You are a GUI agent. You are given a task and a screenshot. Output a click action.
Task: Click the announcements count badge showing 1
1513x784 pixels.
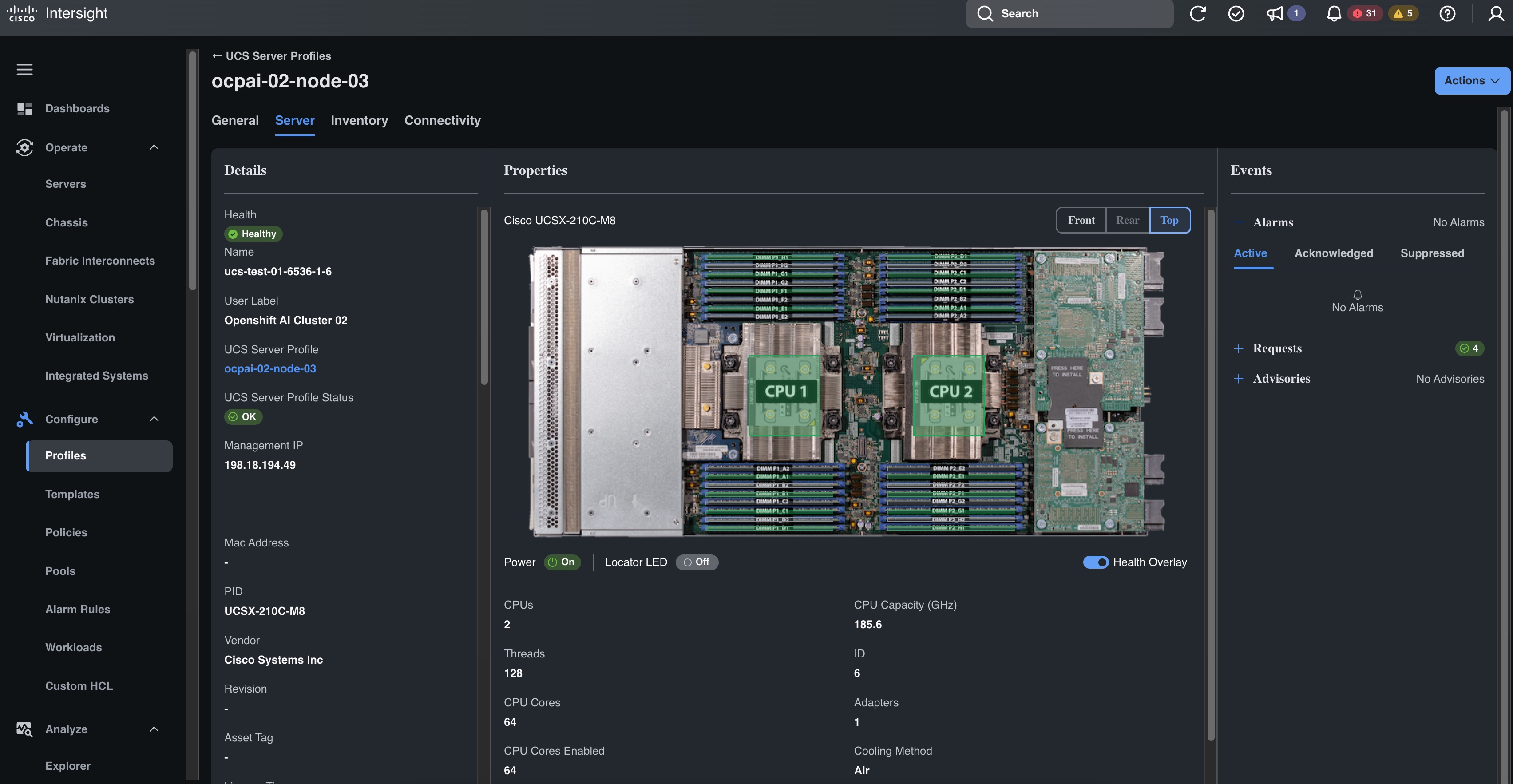(x=1296, y=13)
